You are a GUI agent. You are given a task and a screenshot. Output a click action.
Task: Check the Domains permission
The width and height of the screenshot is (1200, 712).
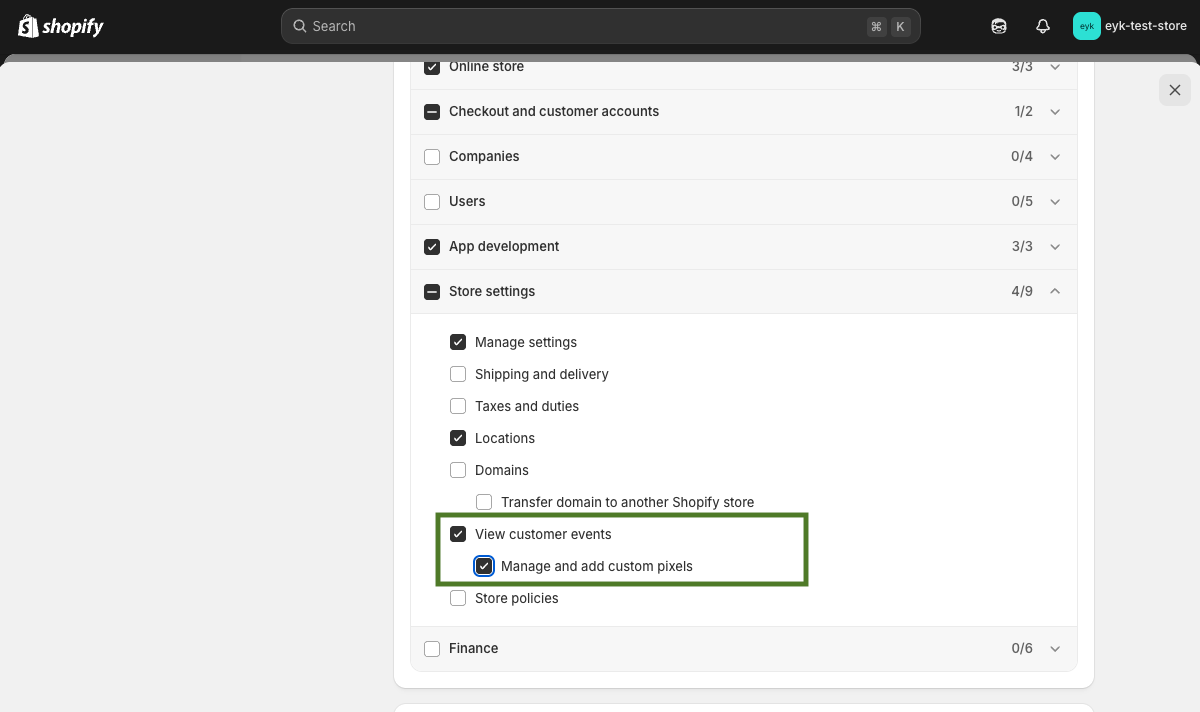tap(458, 470)
